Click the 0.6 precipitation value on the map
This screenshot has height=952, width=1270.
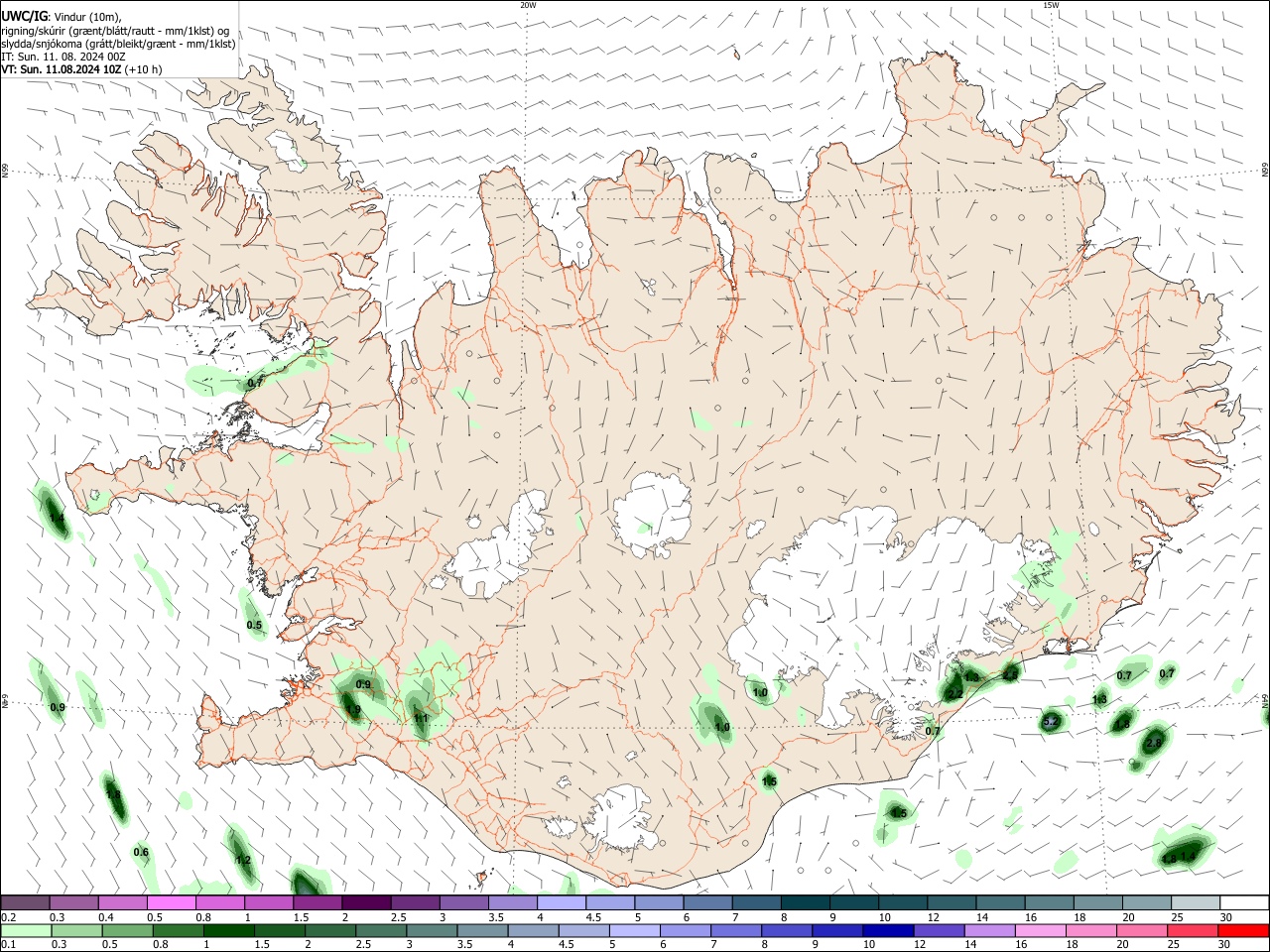141,852
